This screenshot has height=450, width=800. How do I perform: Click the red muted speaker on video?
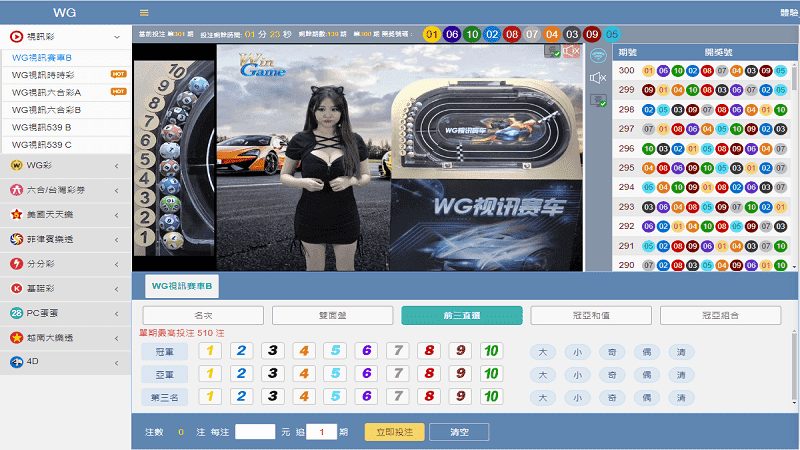[x=572, y=51]
